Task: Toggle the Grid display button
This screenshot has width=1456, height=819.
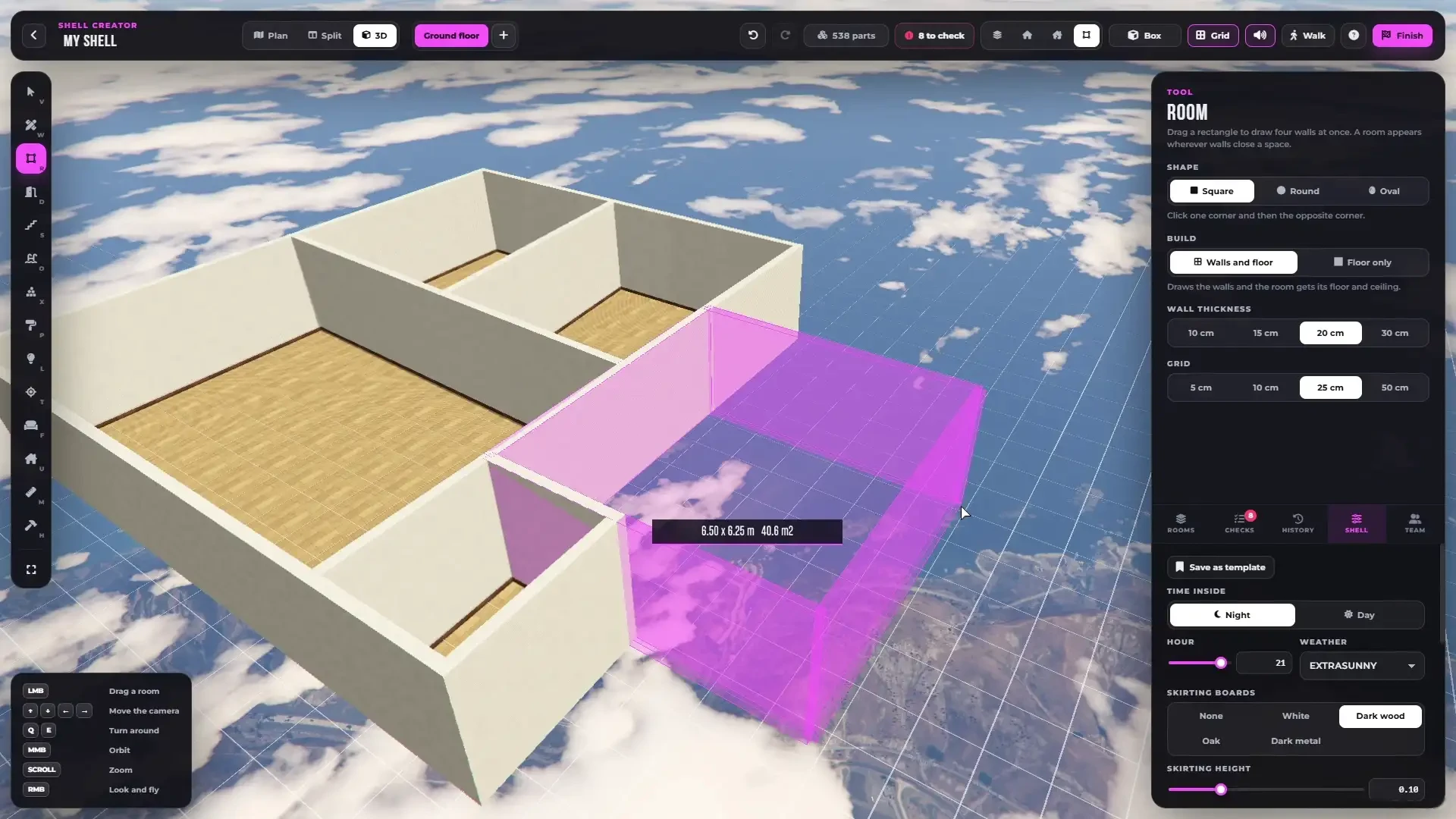Action: (x=1213, y=35)
